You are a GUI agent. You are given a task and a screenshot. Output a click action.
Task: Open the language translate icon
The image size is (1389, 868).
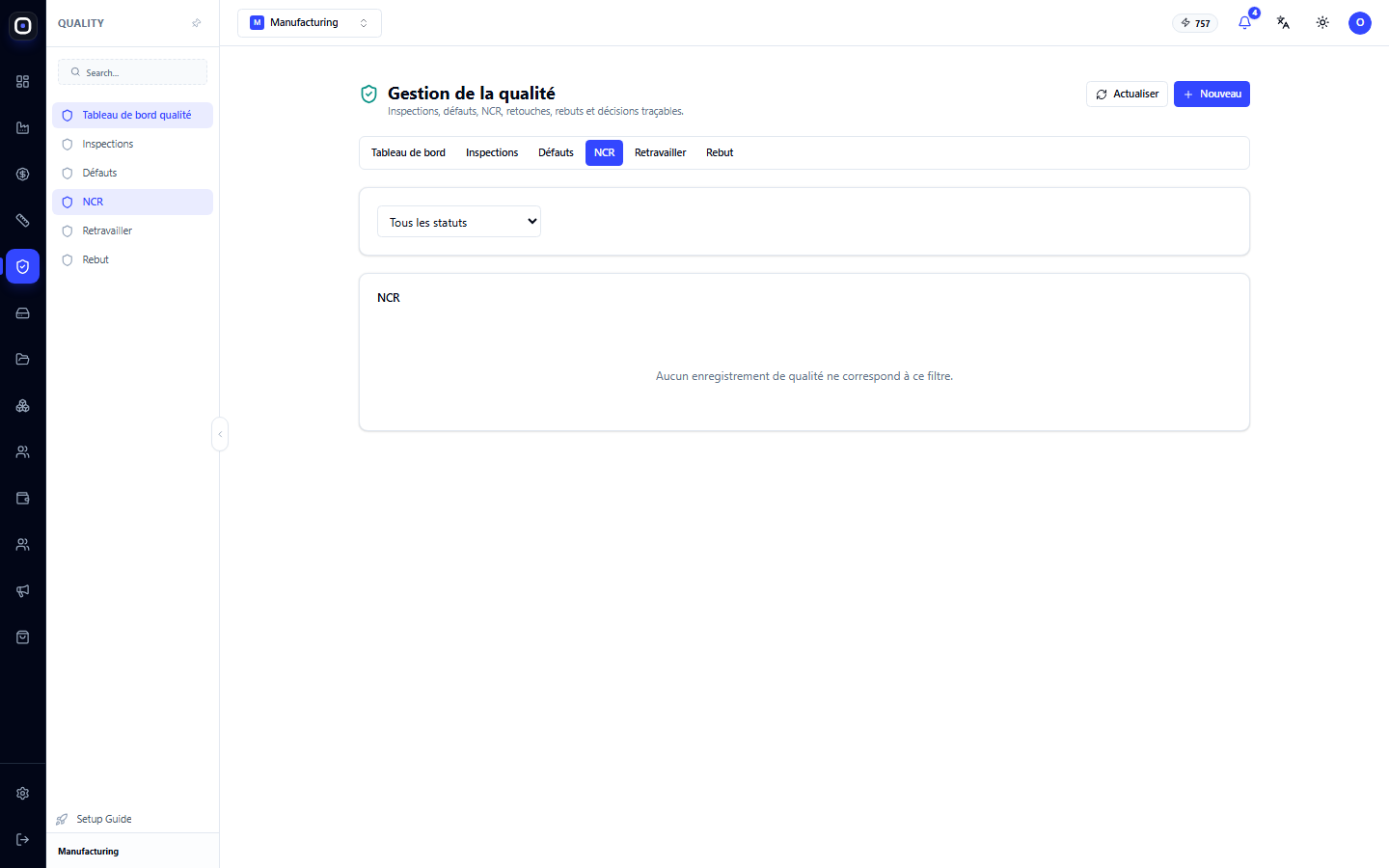pos(1284,22)
